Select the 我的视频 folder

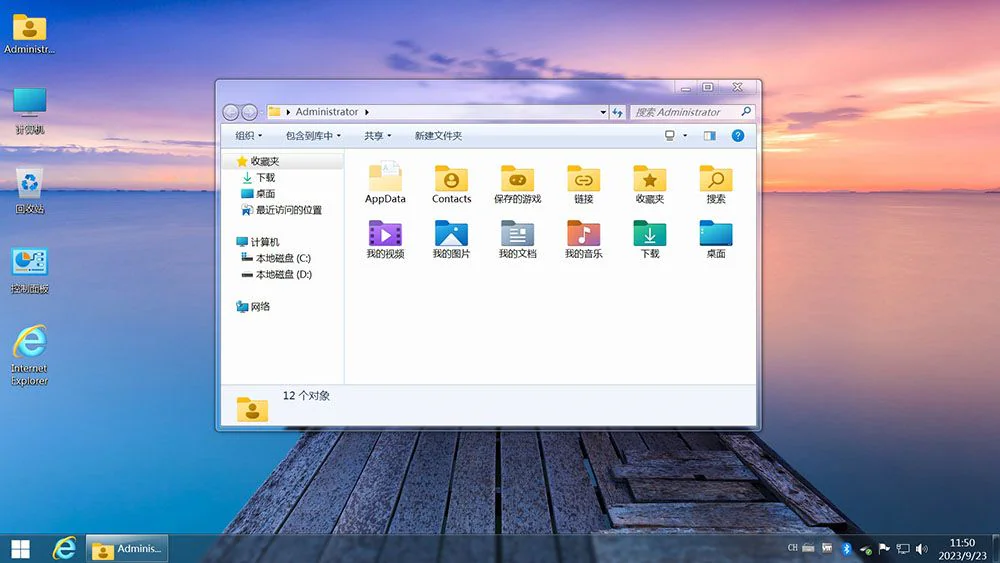coord(385,239)
